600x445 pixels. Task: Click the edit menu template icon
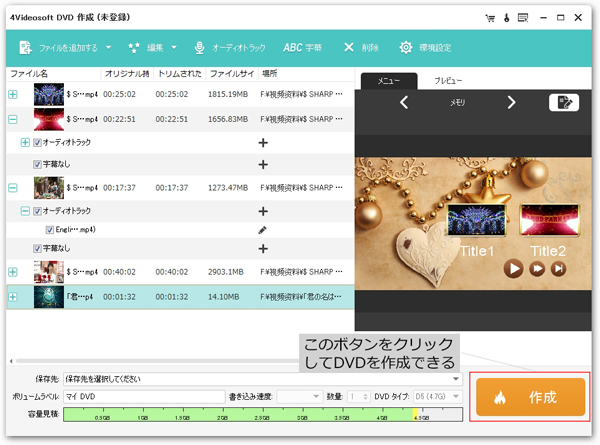[x=564, y=103]
